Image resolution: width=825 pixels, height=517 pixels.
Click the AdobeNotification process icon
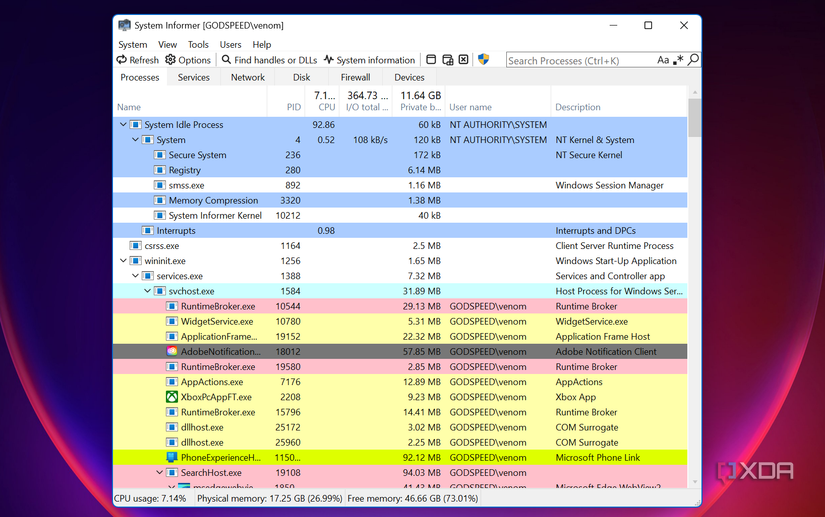[172, 351]
